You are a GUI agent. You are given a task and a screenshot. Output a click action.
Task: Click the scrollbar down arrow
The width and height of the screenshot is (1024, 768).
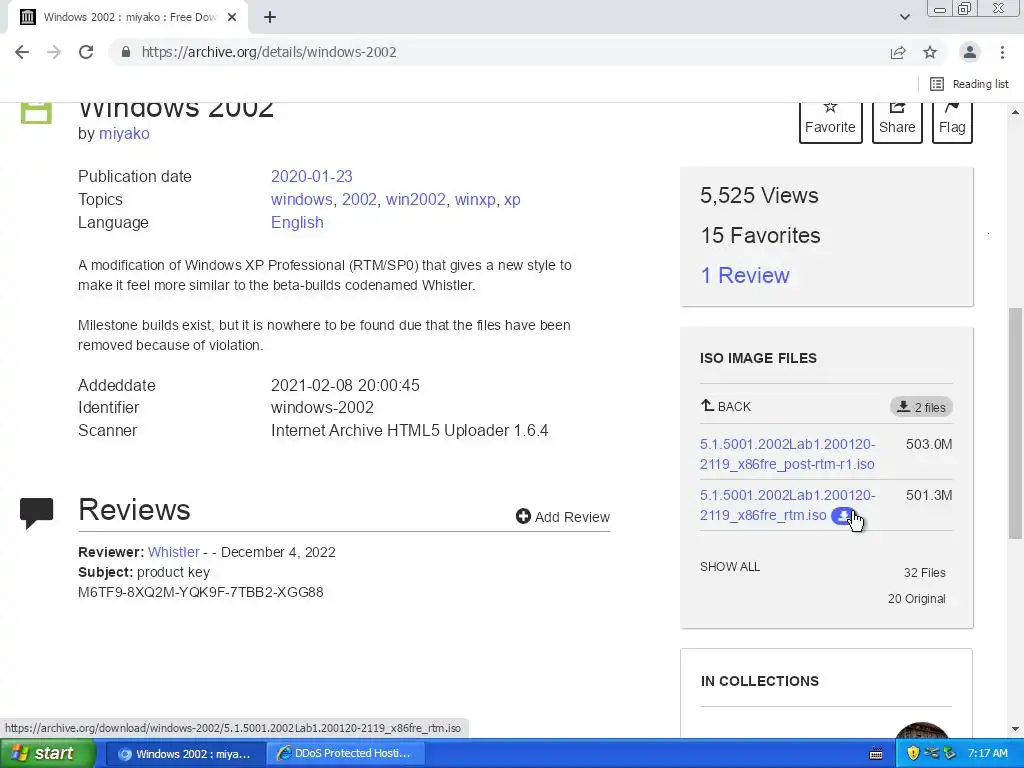point(1015,729)
